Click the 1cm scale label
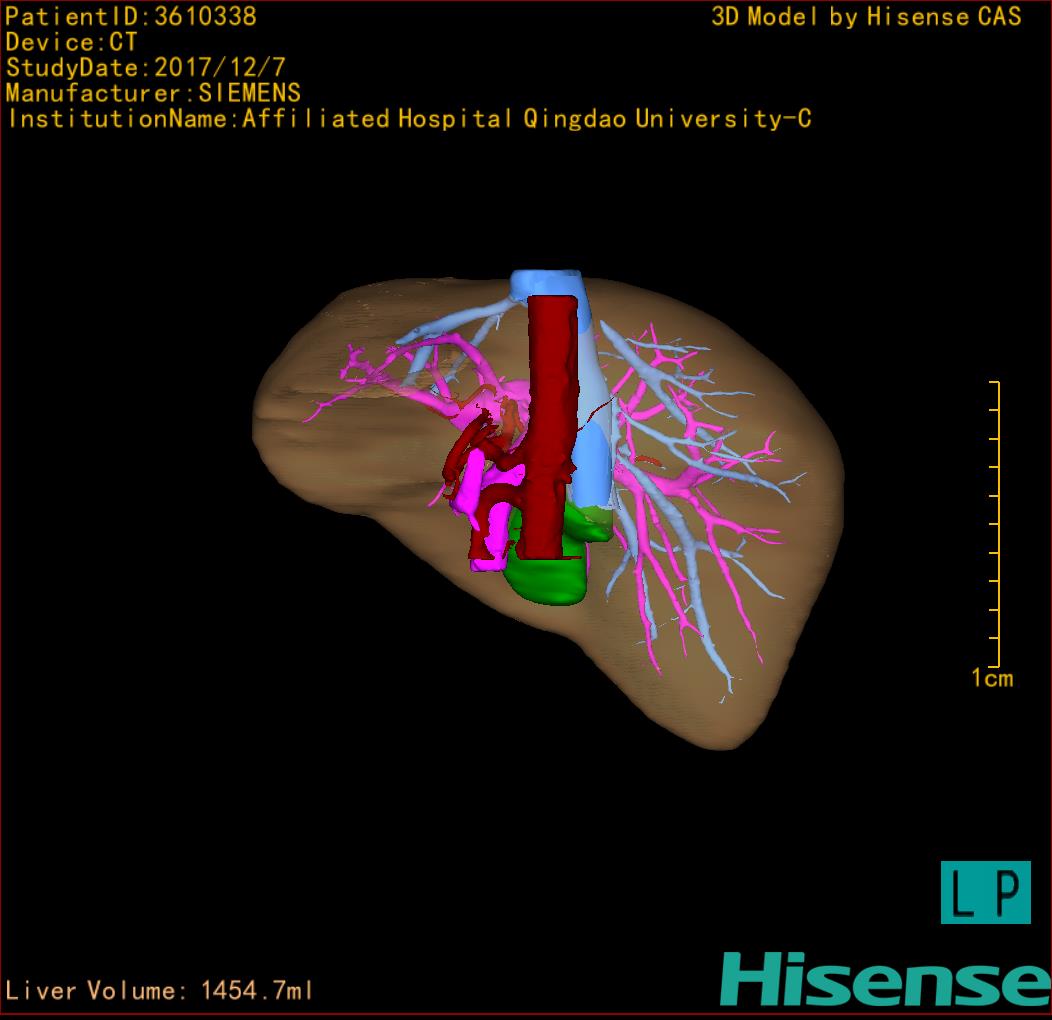 [991, 679]
